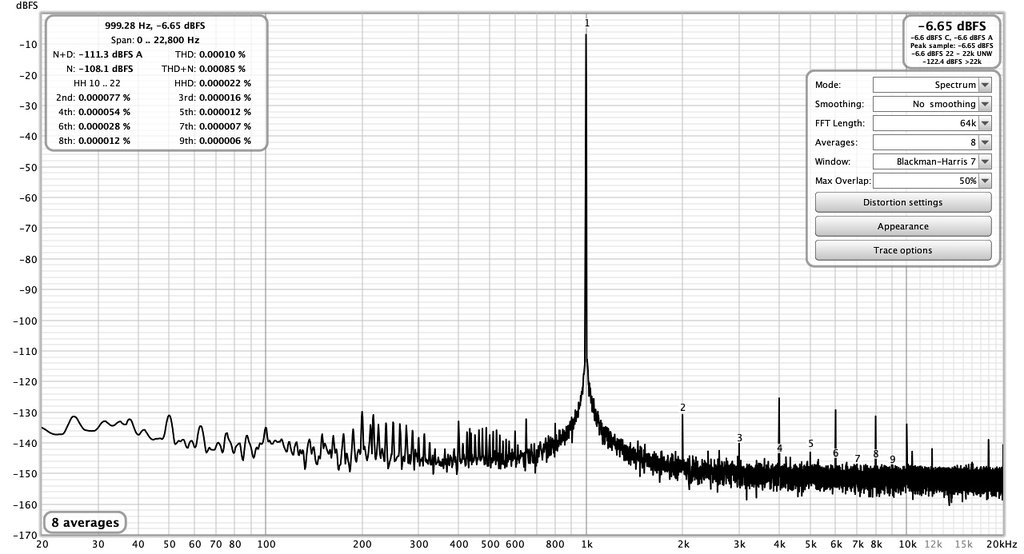Click the 2nd: 0.000077 % harmonic value

tap(93, 97)
